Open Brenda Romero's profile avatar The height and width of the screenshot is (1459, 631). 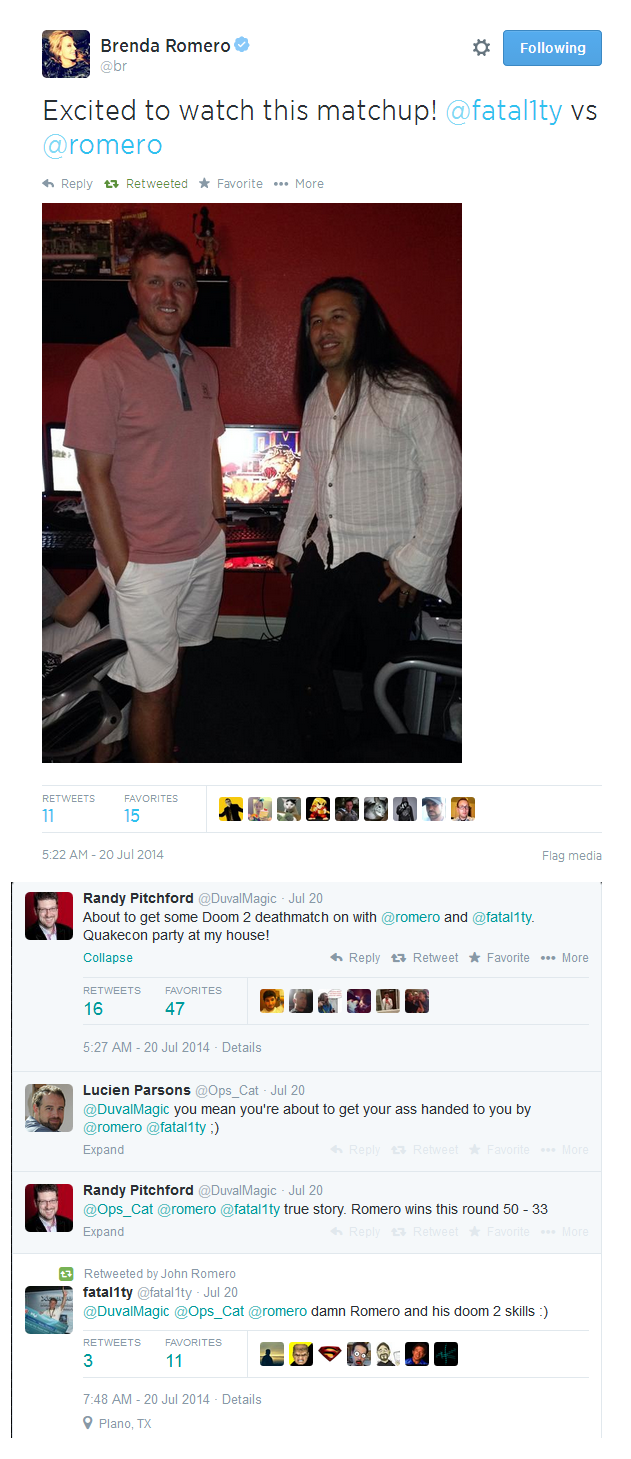pyautogui.click(x=66, y=54)
